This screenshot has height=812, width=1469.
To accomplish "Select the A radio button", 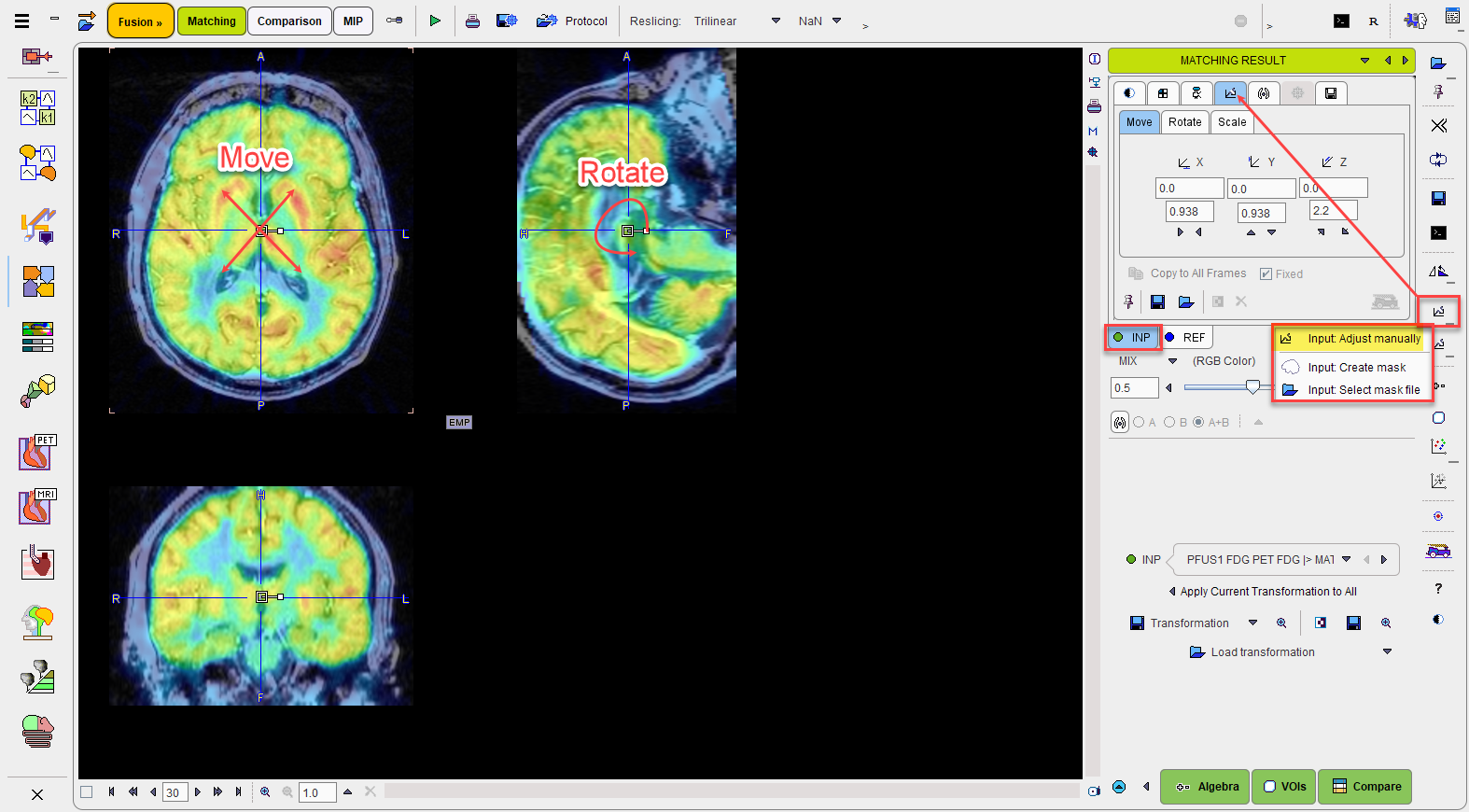I will (x=1139, y=422).
